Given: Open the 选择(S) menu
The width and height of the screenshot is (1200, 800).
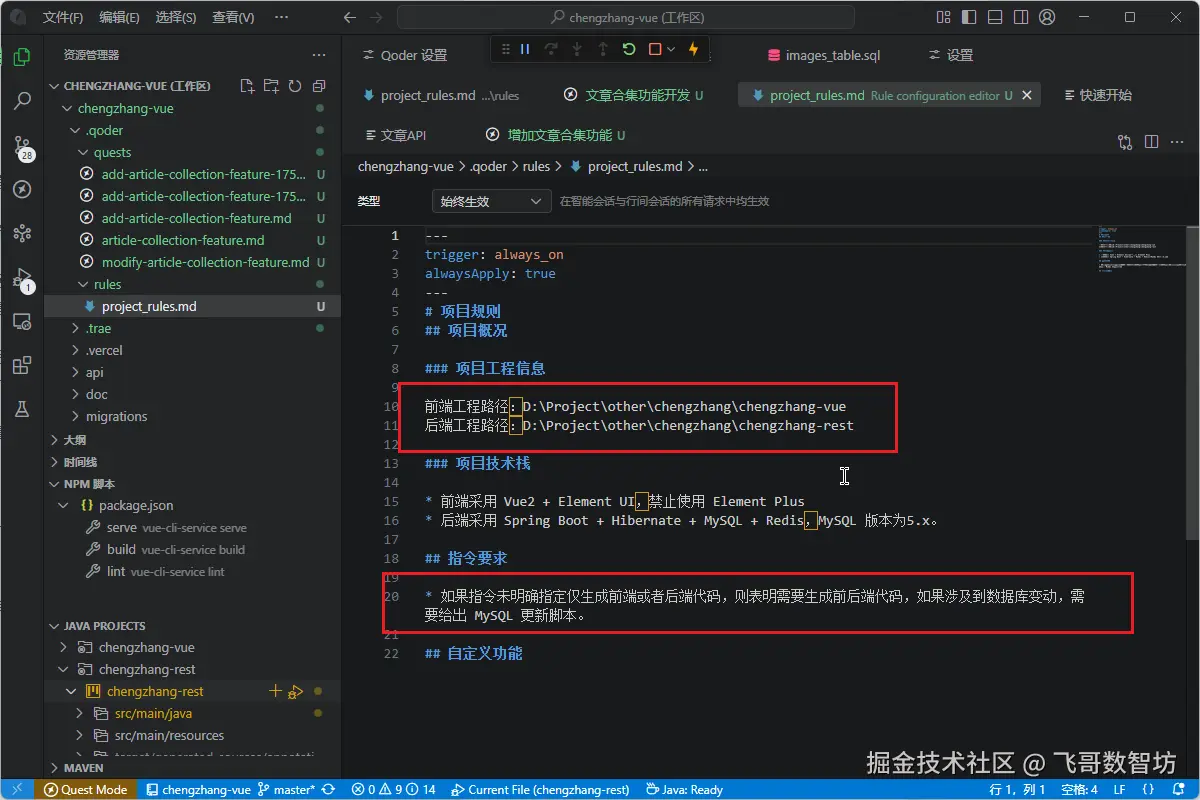Looking at the screenshot, I should pos(176,17).
